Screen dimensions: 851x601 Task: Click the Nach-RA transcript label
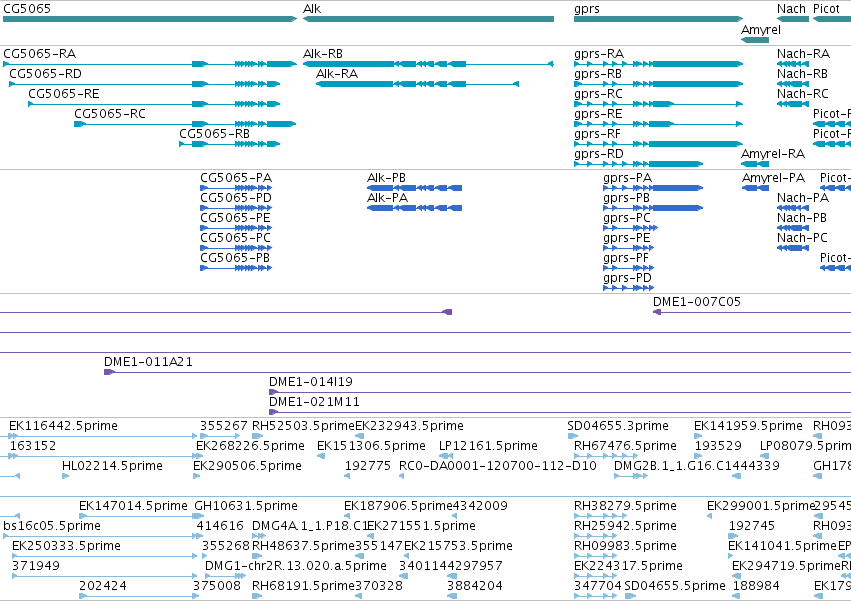tap(803, 54)
